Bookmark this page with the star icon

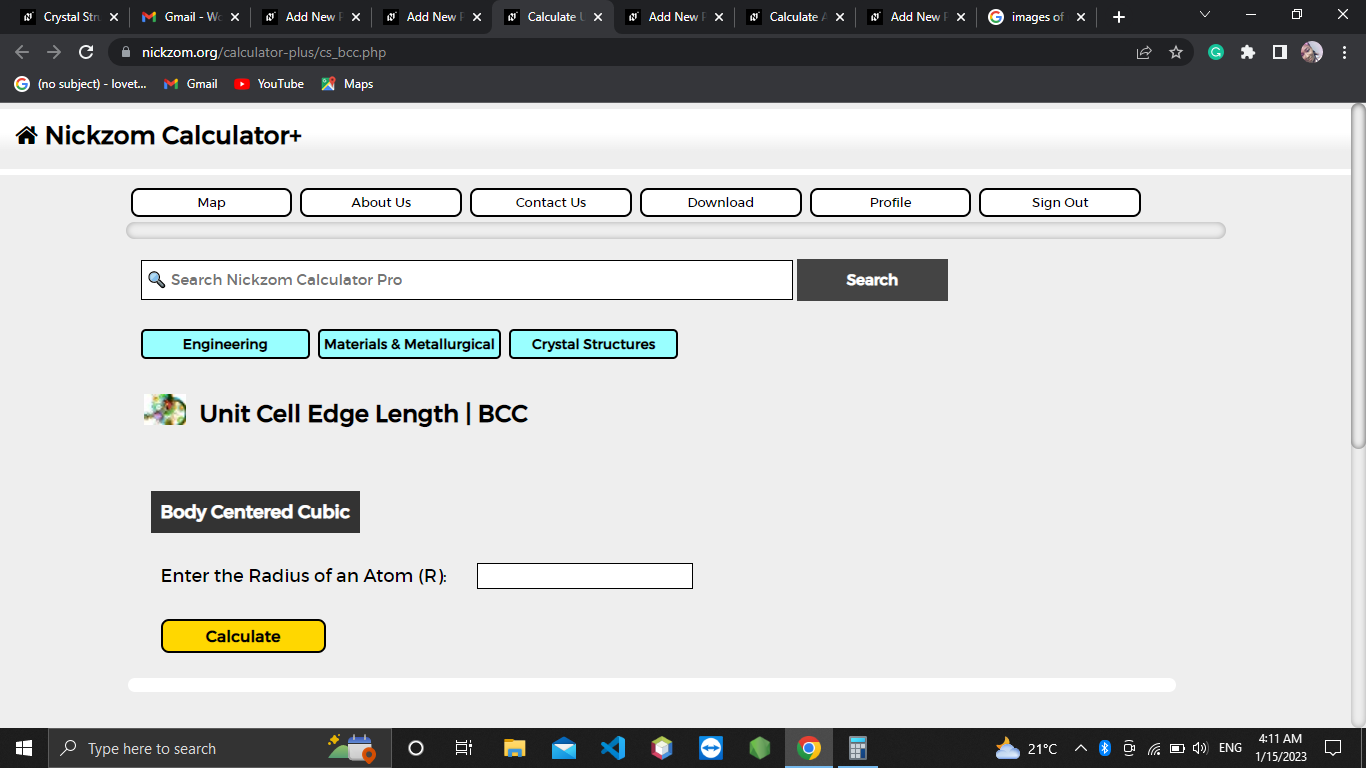[x=1176, y=52]
